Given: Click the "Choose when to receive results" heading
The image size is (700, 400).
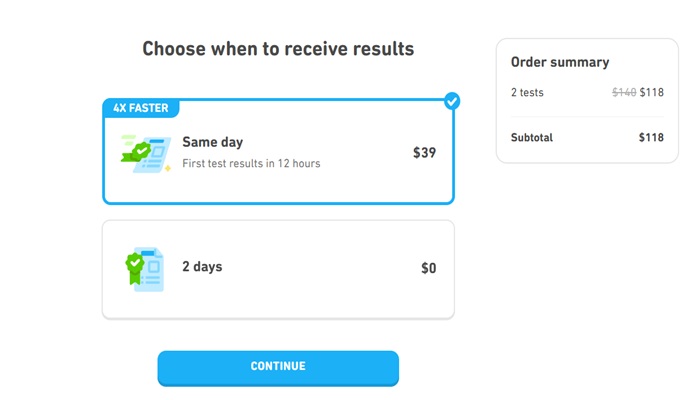Looking at the screenshot, I should coord(278,48).
